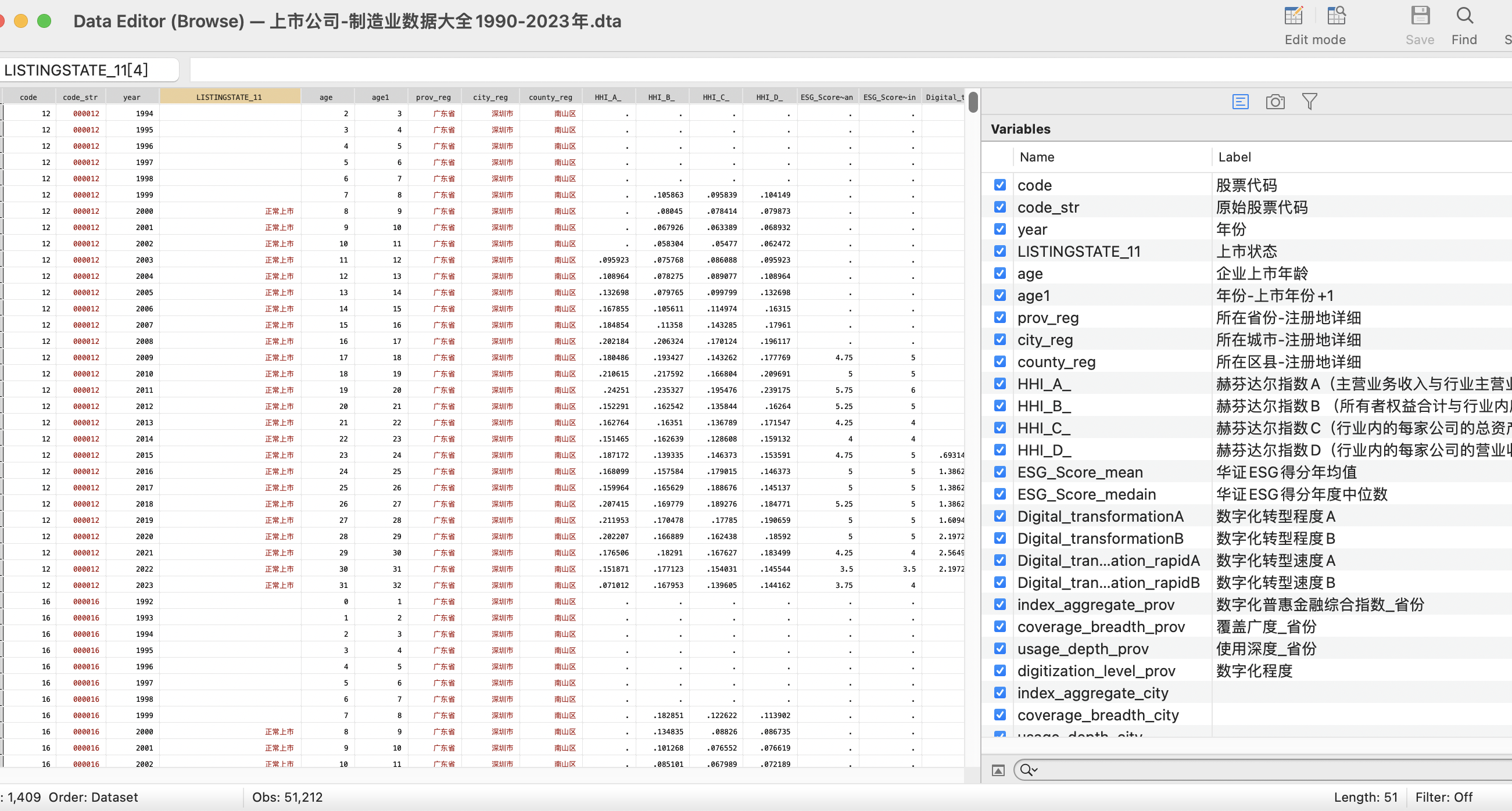
Task: Click the picture icon beside variable search
Action: (998, 770)
